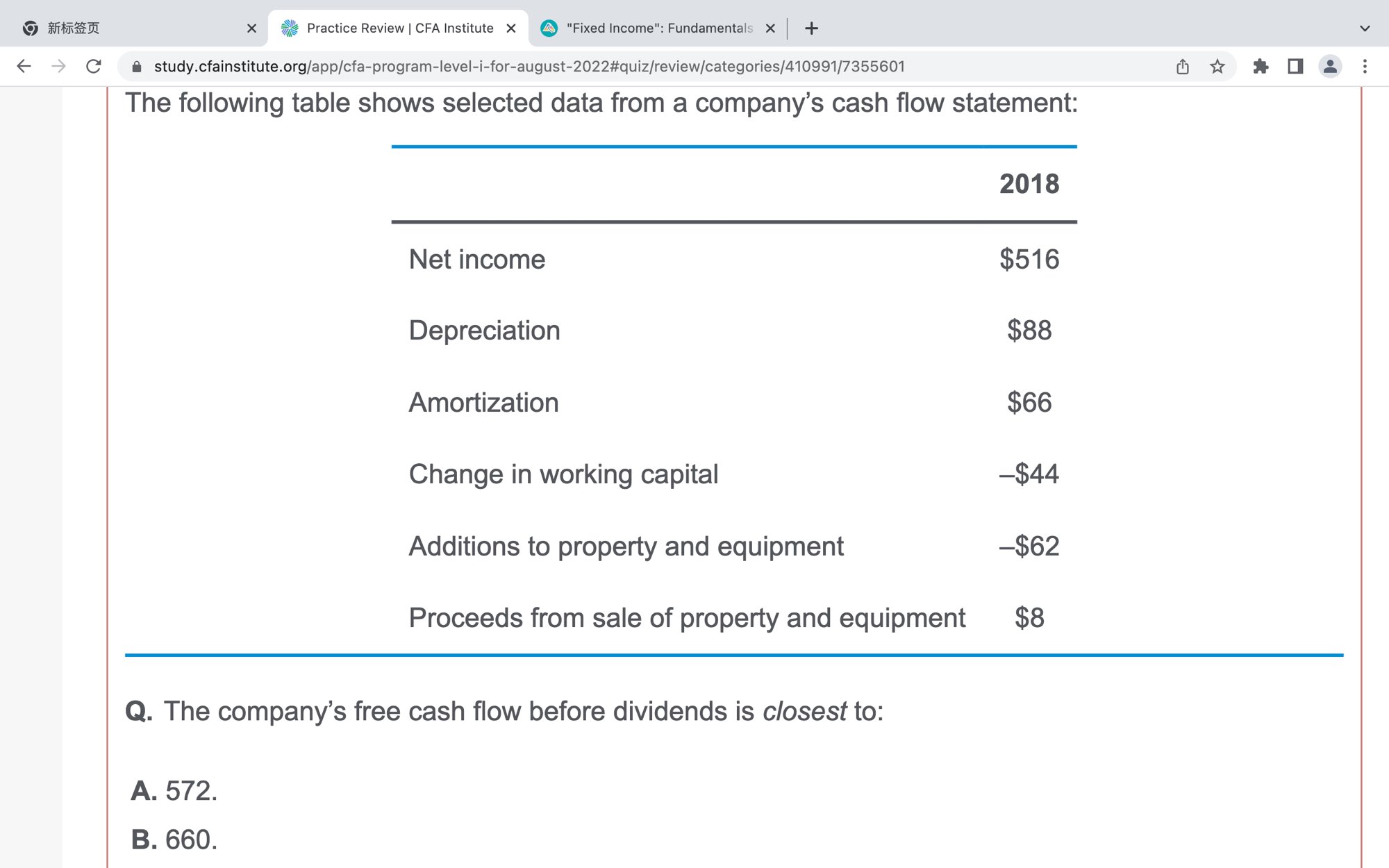Image resolution: width=1389 pixels, height=868 pixels.
Task: Click the share page icon
Action: coord(1182,66)
